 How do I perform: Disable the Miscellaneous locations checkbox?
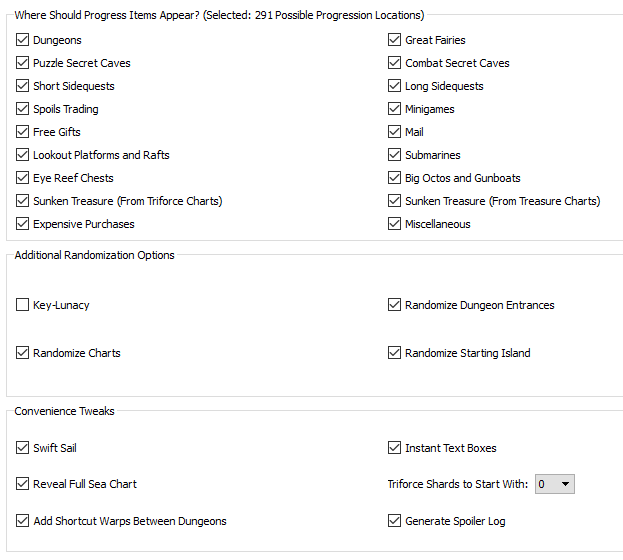[394, 224]
